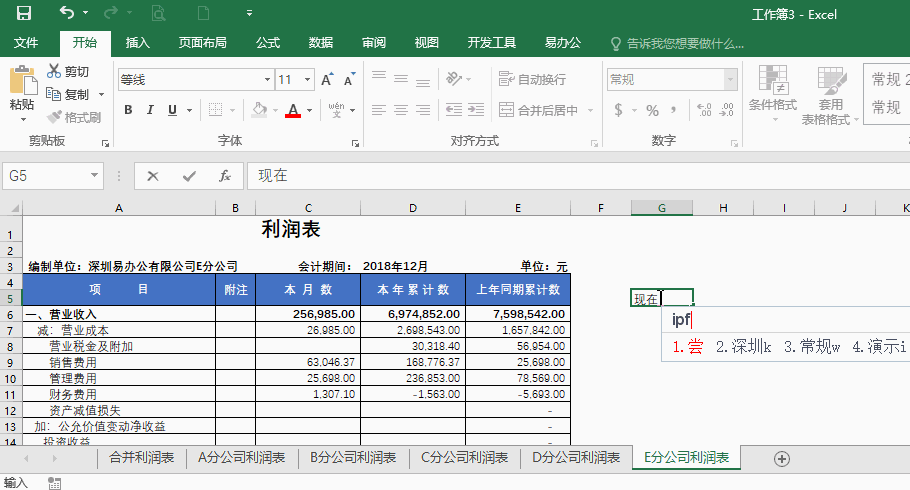Expand the 复制 dropdown arrow
This screenshot has height=490, width=910.
click(x=102, y=94)
